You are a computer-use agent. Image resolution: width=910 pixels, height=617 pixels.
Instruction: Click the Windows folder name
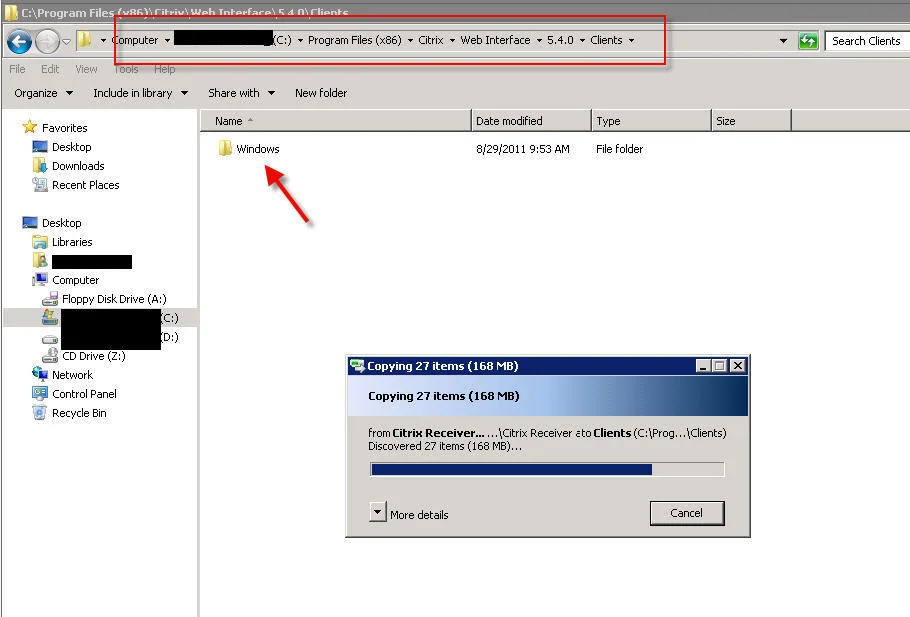point(258,149)
